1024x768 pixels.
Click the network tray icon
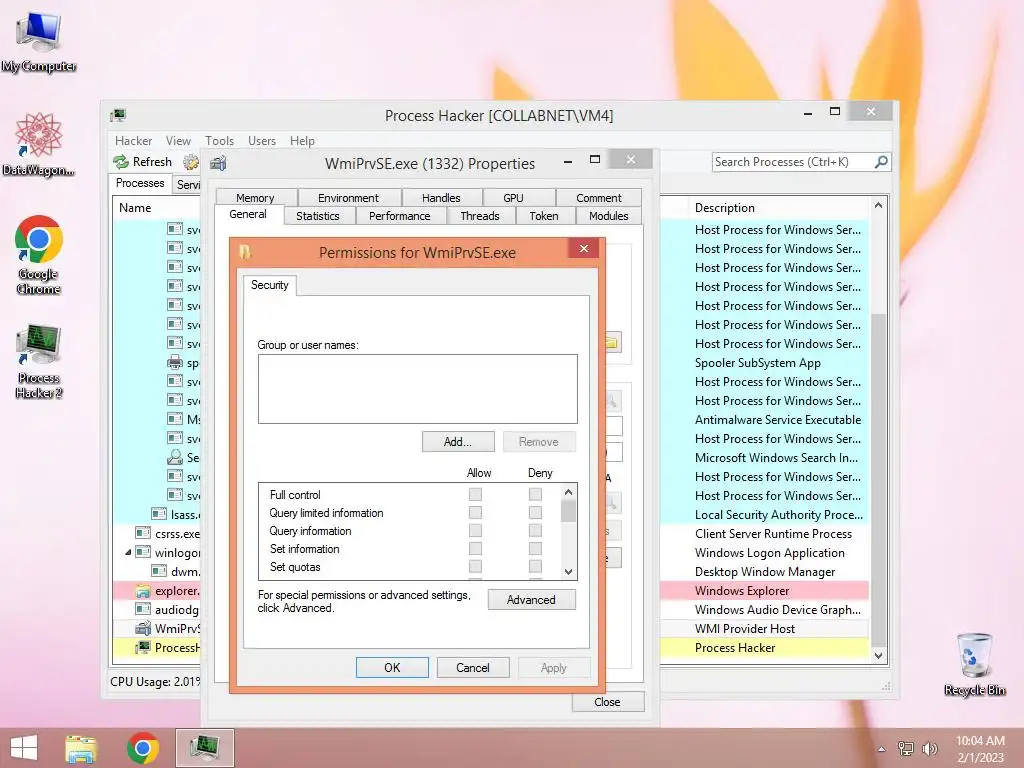pos(905,748)
